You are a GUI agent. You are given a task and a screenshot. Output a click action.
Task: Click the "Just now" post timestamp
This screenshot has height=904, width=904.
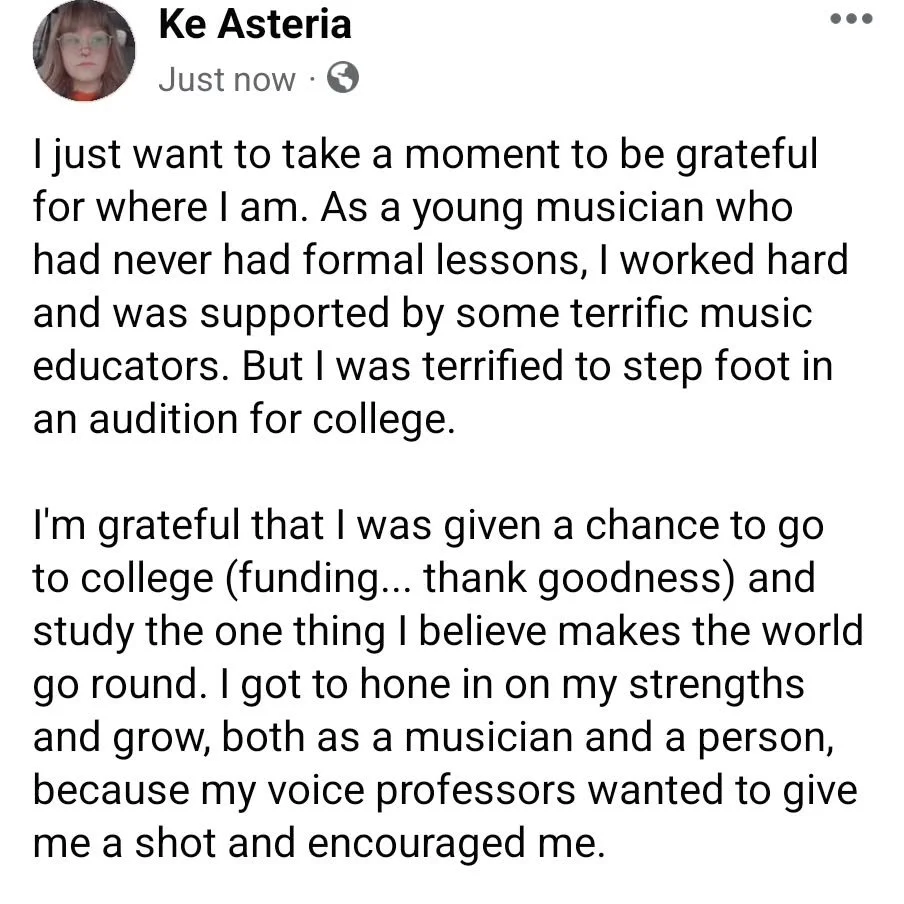click(227, 79)
